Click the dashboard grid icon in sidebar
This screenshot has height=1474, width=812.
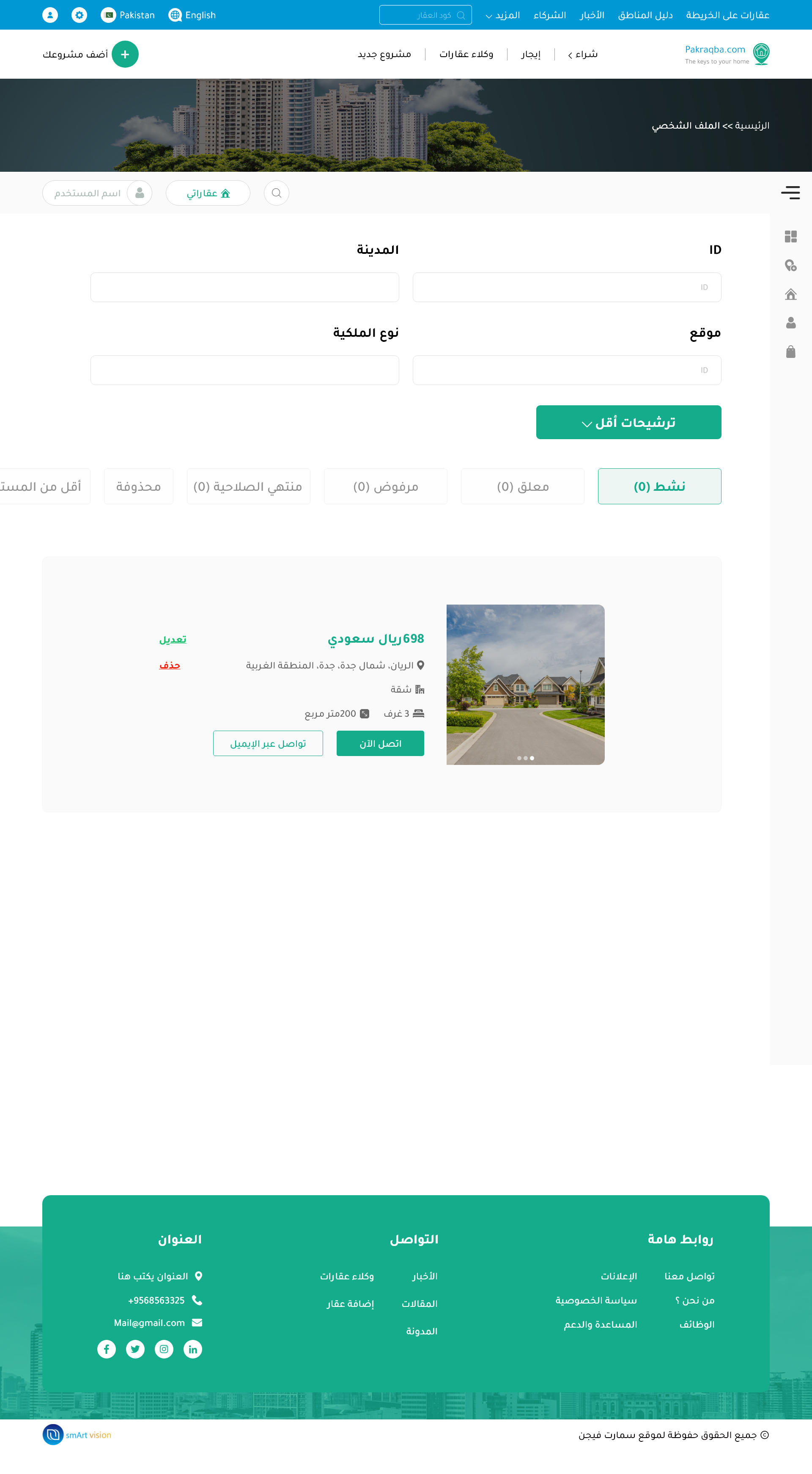tap(791, 236)
